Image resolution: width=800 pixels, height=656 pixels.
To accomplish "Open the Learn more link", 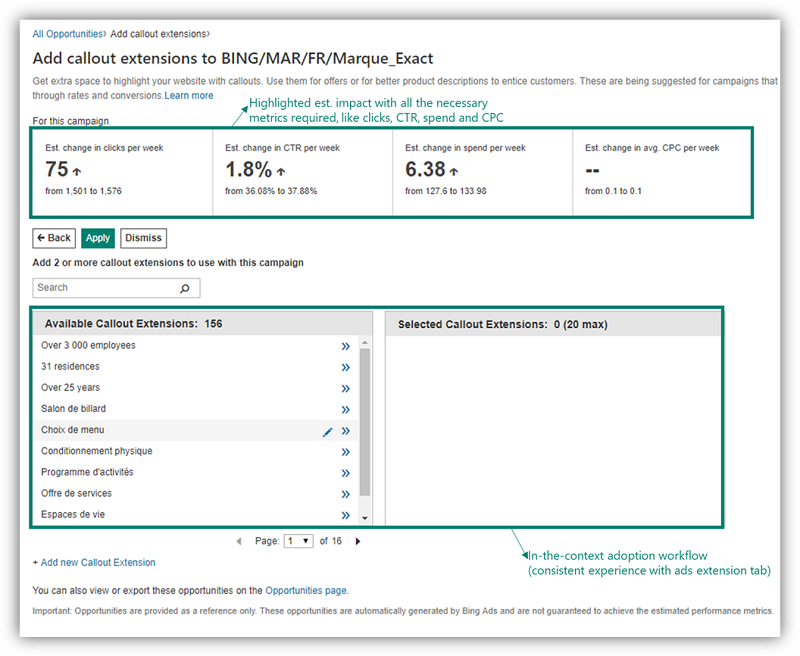I will [189, 95].
